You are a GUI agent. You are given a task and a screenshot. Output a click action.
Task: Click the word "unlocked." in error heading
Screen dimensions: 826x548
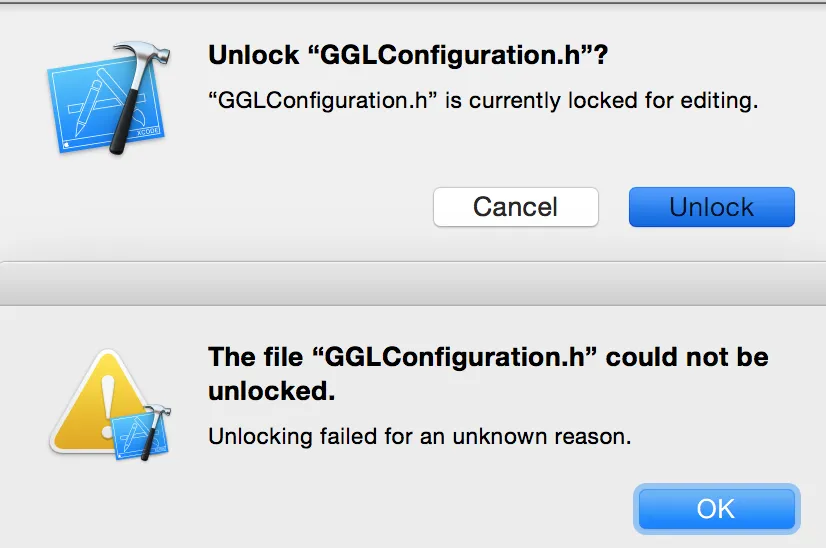[x=270, y=391]
